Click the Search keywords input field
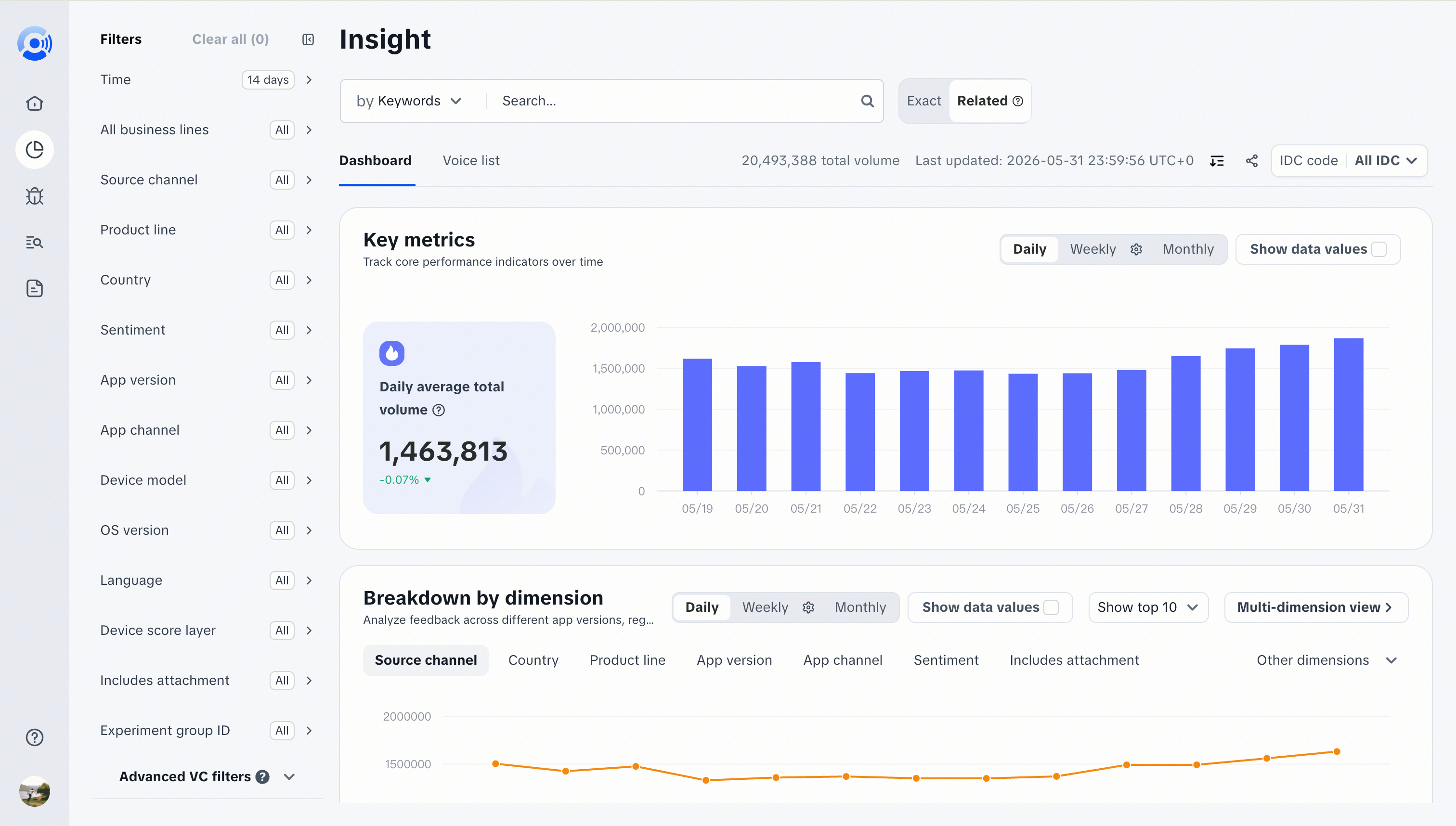The height and width of the screenshot is (826, 1456). pyautogui.click(x=675, y=101)
